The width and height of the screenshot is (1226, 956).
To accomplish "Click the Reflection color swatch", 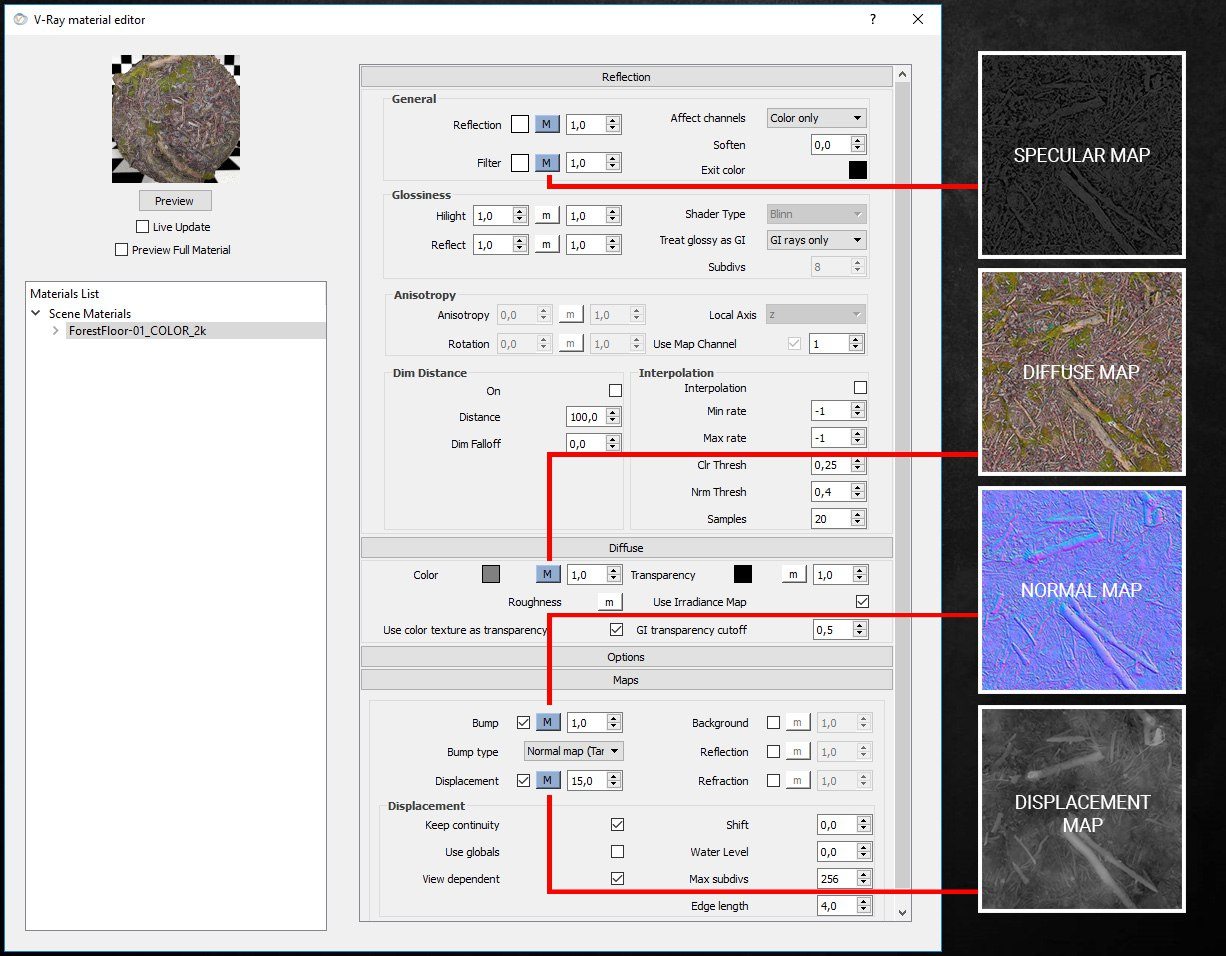I will point(519,125).
